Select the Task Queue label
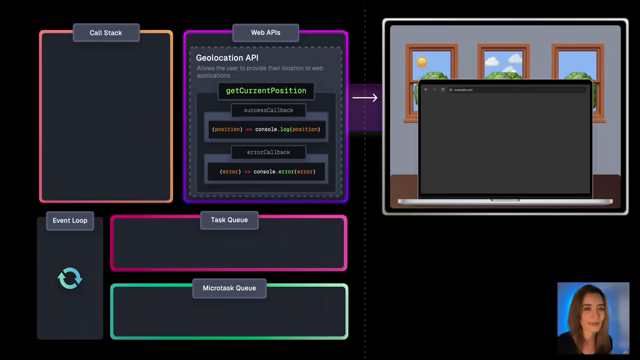 tap(229, 220)
